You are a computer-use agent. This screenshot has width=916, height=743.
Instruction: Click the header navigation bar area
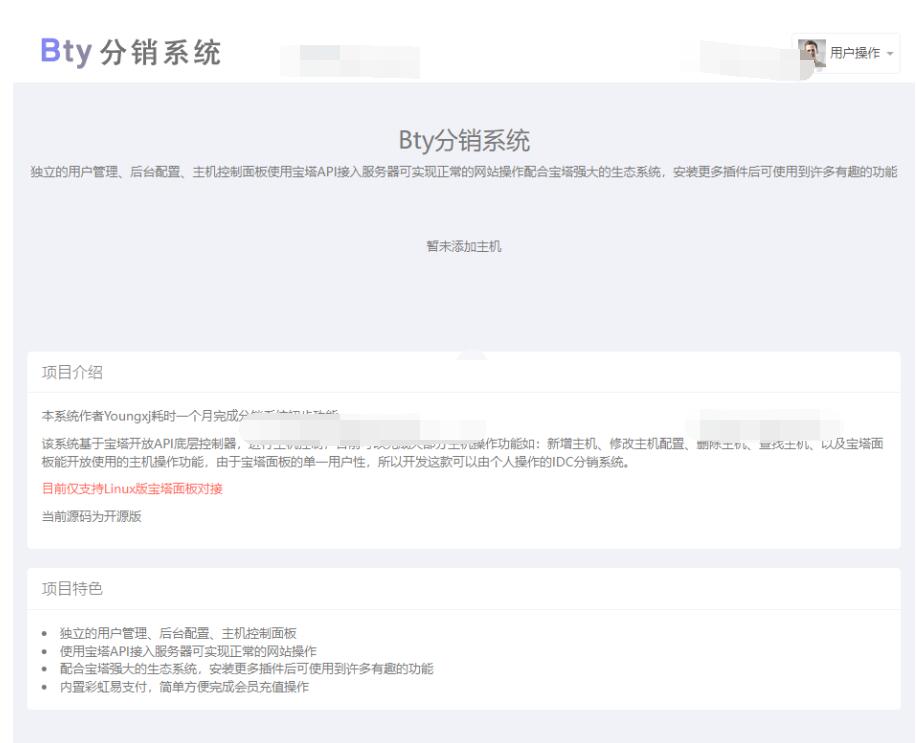point(458,45)
